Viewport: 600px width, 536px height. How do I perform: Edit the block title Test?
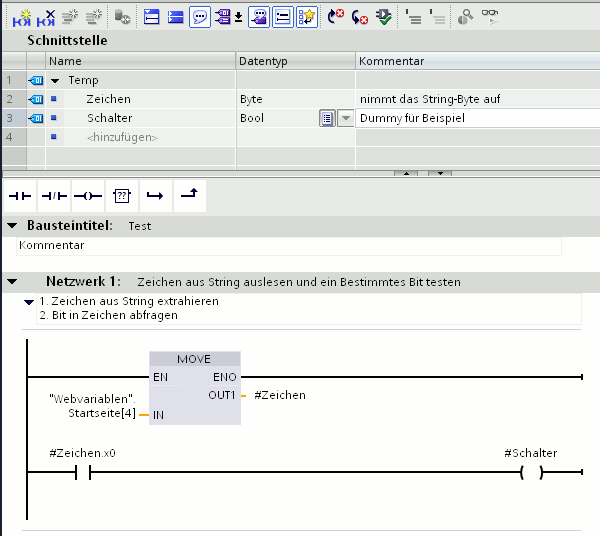(x=140, y=226)
